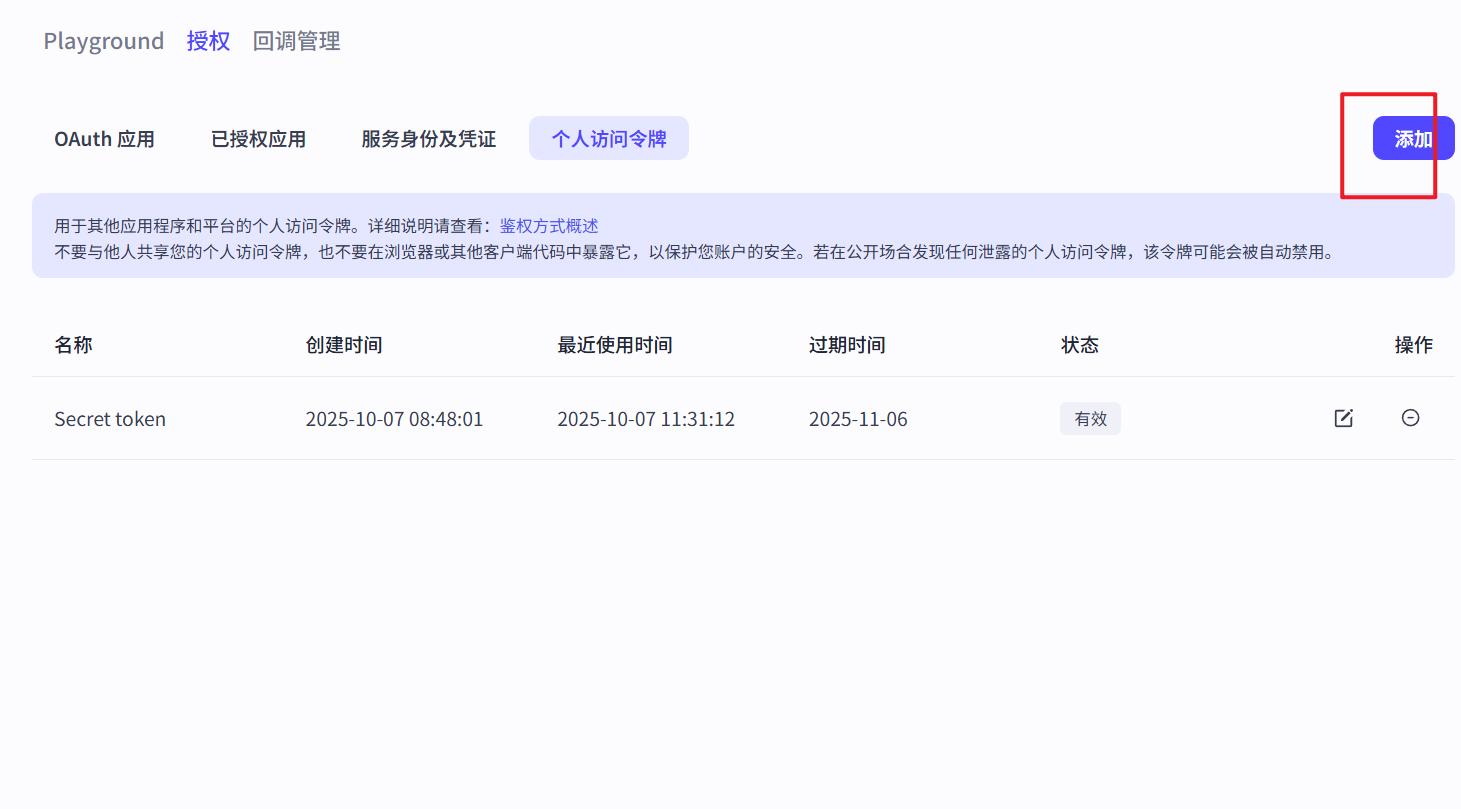Open the 服务身份及凭证 tab
Image resolution: width=1461 pixels, height=809 pixels.
(427, 139)
